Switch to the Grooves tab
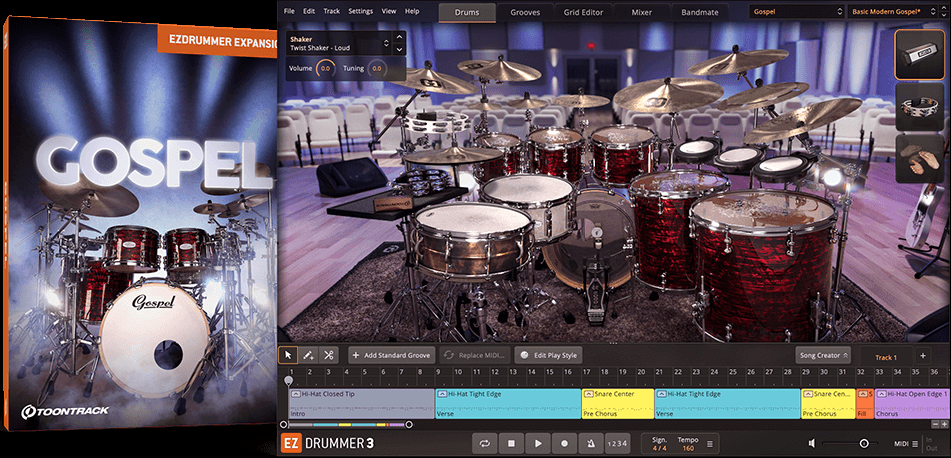The width and height of the screenshot is (951, 458). pos(525,12)
